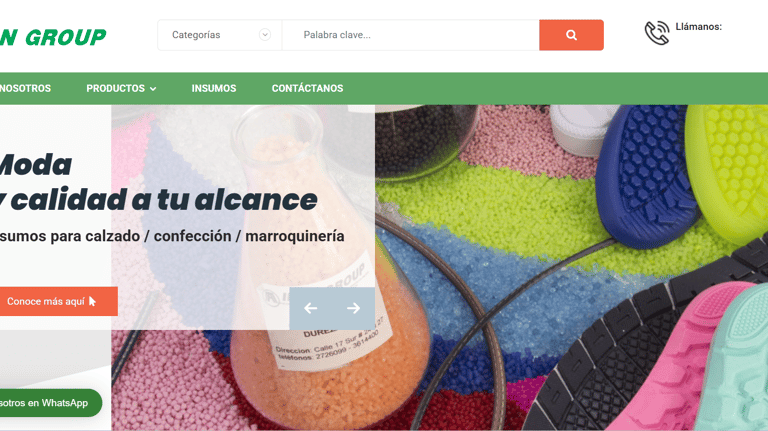Expand the PRODUCTOS menu chevron
The width and height of the screenshot is (768, 431).
[x=153, y=89]
